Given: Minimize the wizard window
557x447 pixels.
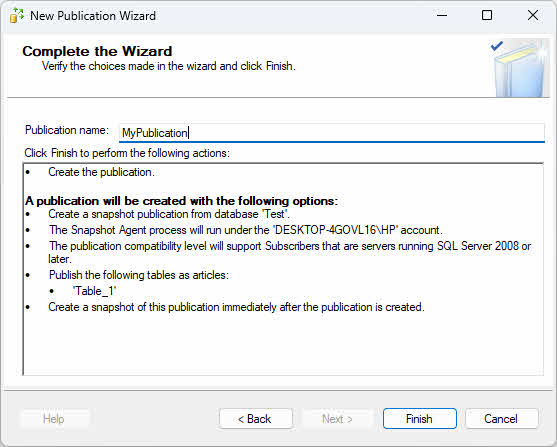Looking at the screenshot, I should pos(442,15).
